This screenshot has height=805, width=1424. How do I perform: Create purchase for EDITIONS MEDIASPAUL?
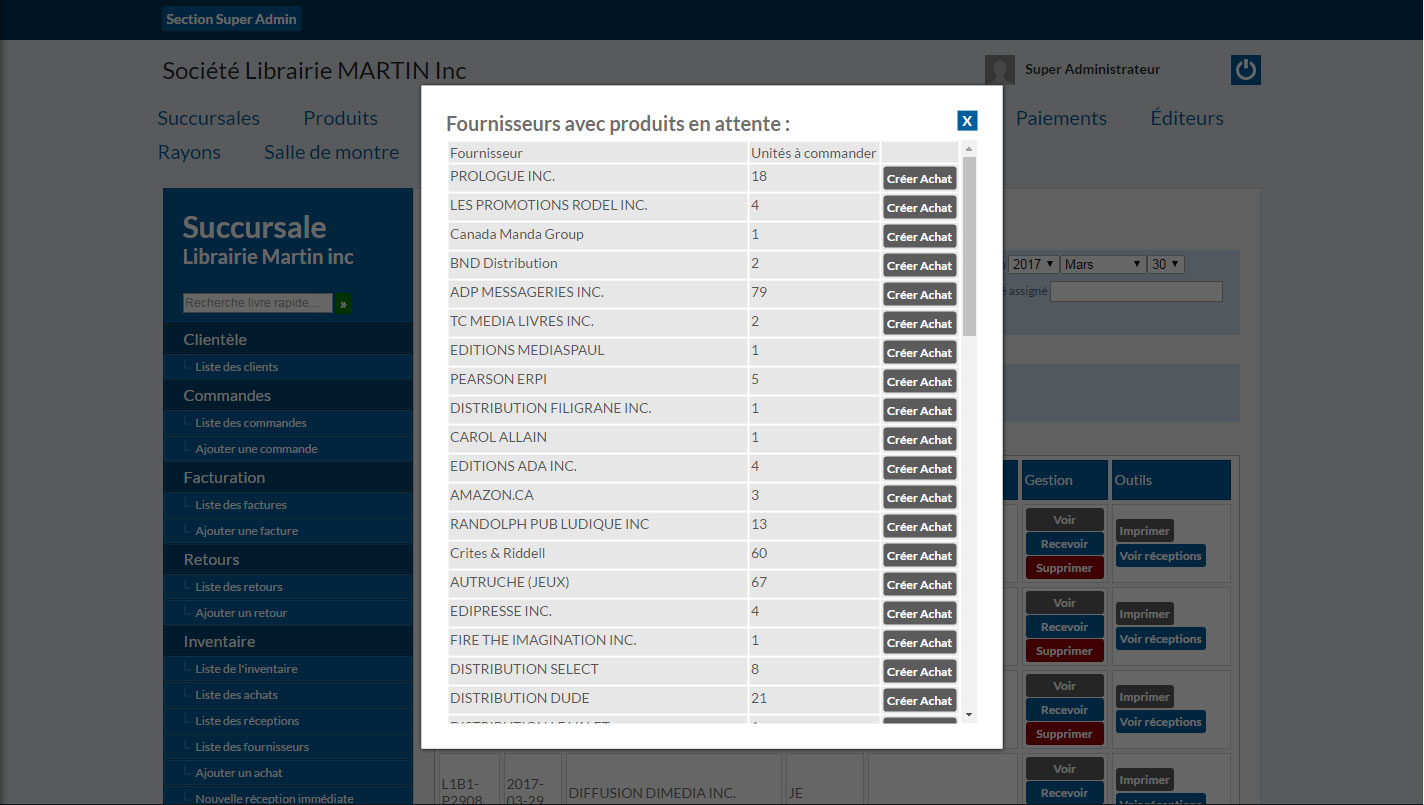coord(919,353)
